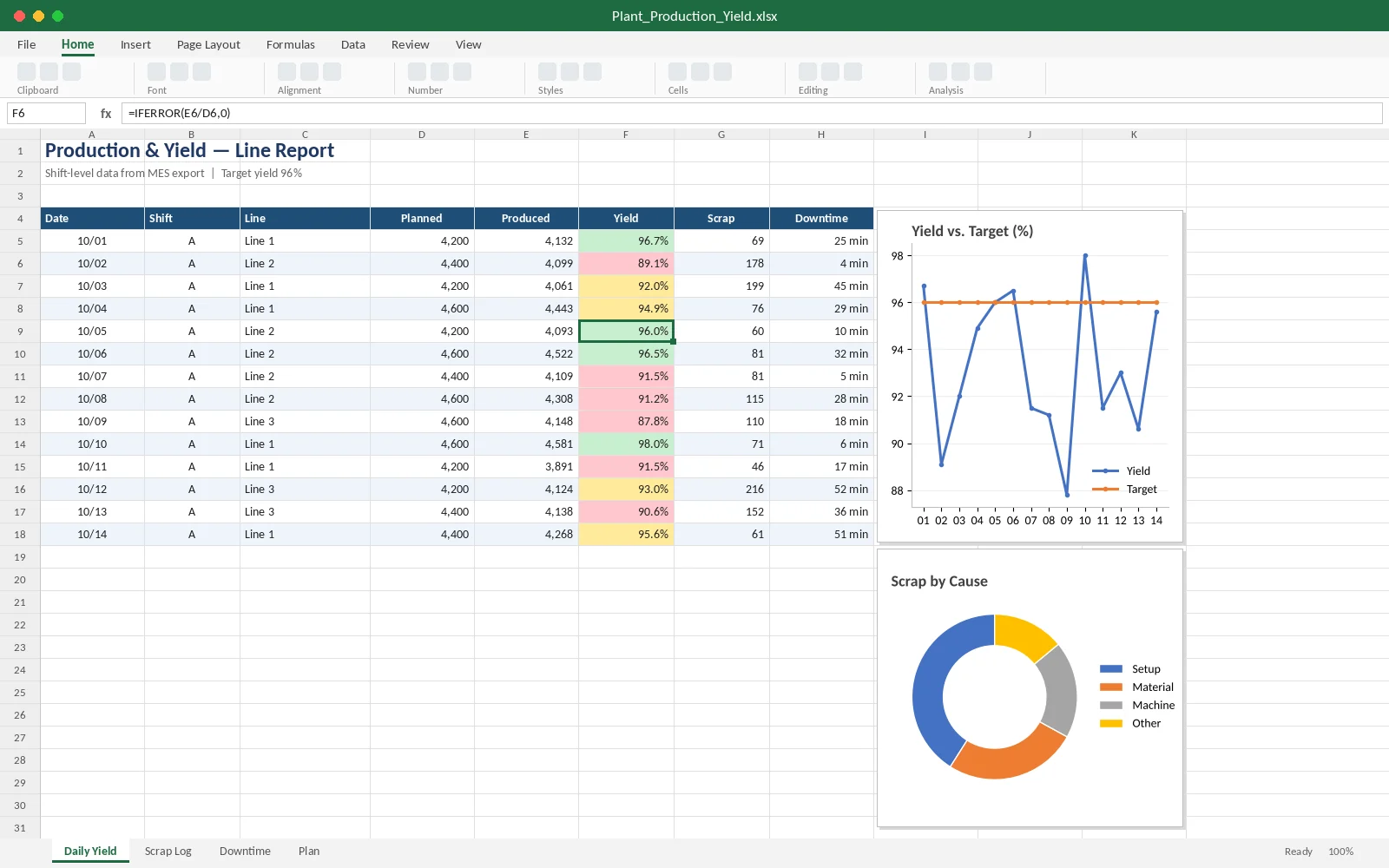Select the yield cell showing 87.8%

626,422
